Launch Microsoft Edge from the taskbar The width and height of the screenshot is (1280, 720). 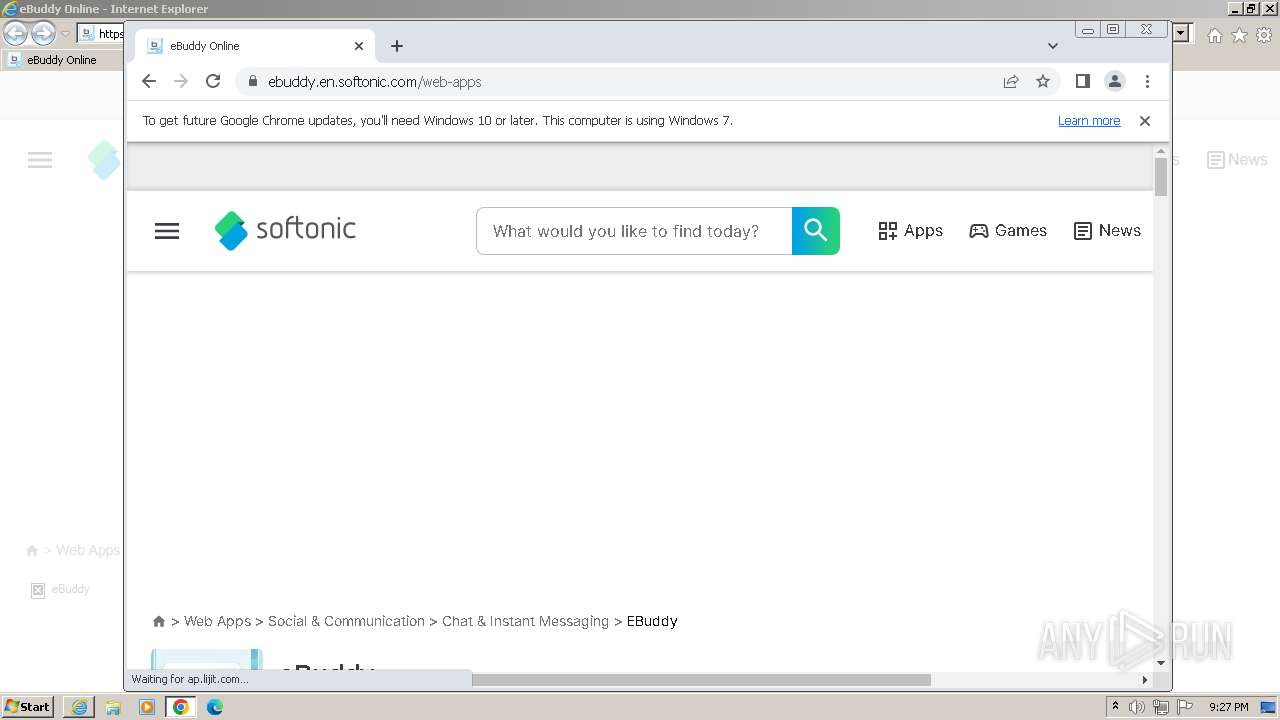pyautogui.click(x=215, y=707)
